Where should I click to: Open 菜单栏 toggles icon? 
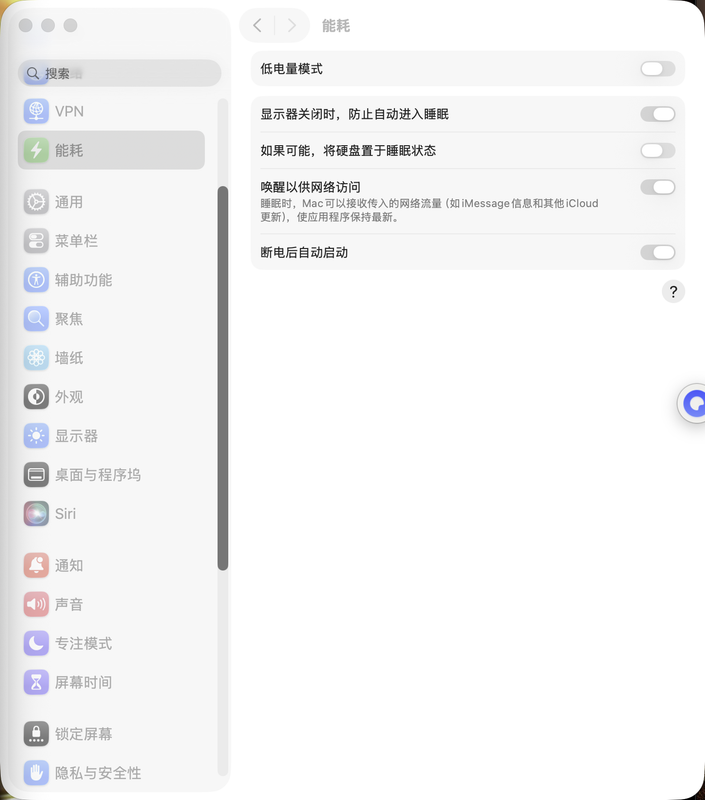point(36,241)
